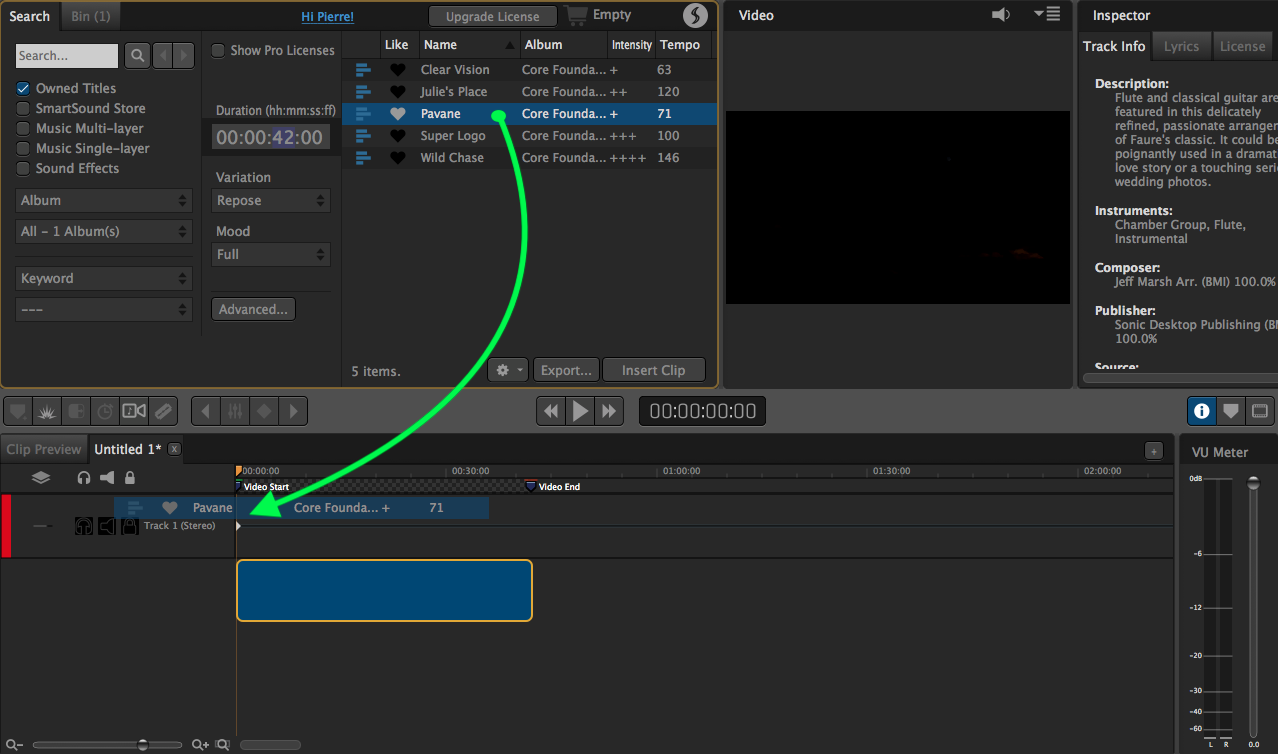This screenshot has width=1278, height=754.
Task: Switch to the Search tab
Action: pyautogui.click(x=30, y=16)
